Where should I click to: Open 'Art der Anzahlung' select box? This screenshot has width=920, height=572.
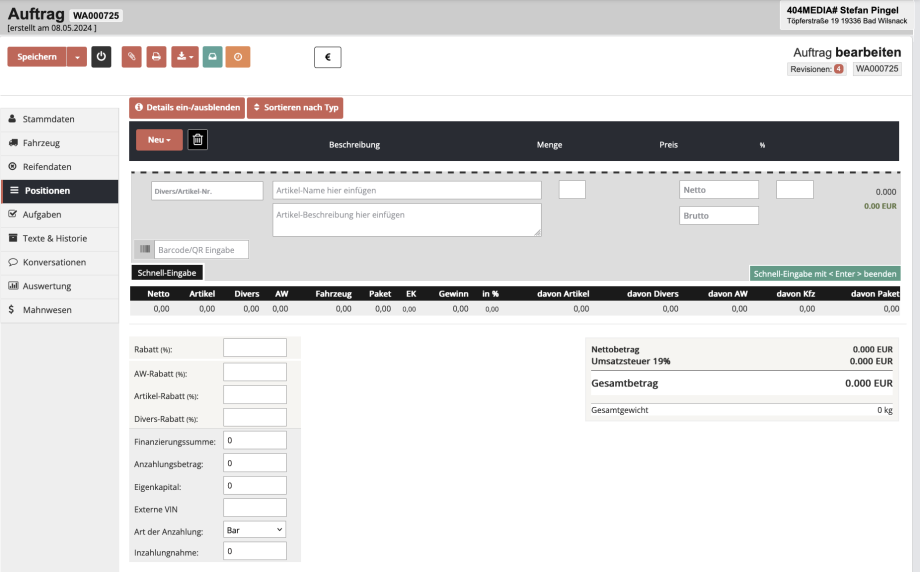point(254,530)
